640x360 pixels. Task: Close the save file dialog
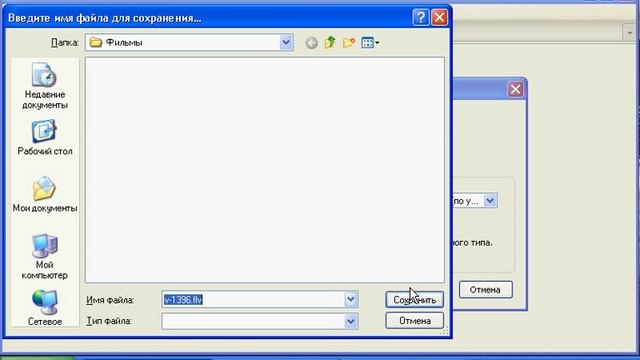pyautogui.click(x=439, y=18)
